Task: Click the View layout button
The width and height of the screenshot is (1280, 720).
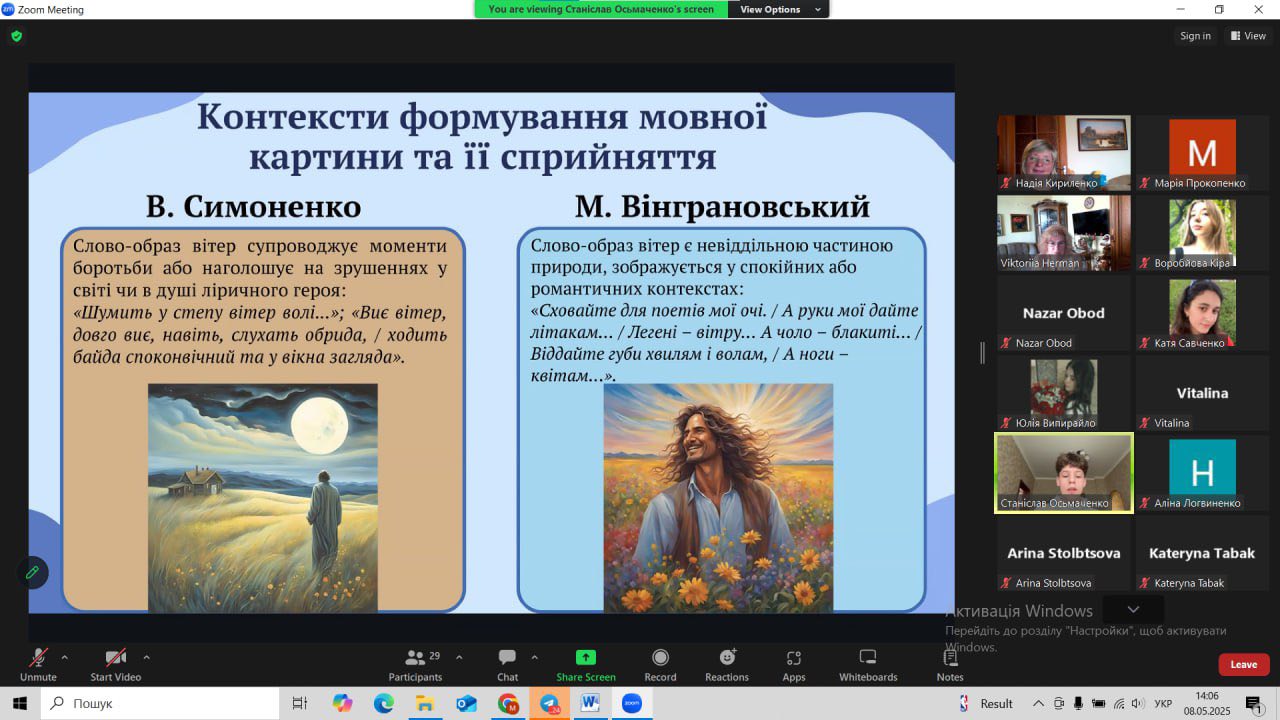Action: click(x=1248, y=36)
